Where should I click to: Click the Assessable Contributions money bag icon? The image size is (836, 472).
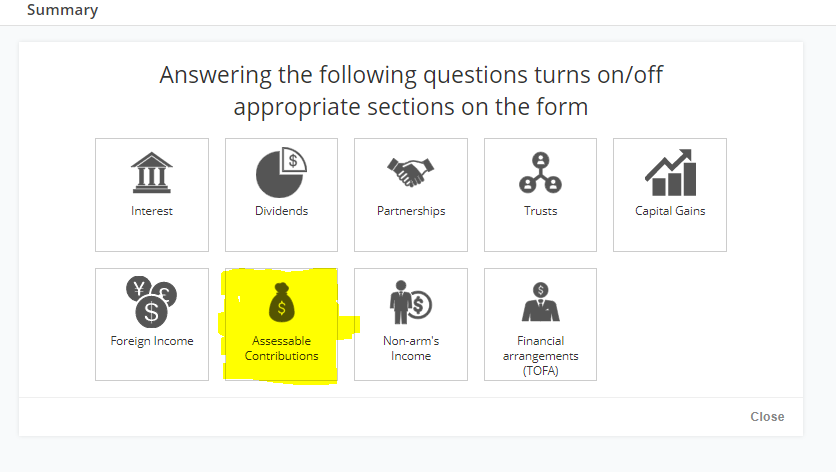(282, 302)
